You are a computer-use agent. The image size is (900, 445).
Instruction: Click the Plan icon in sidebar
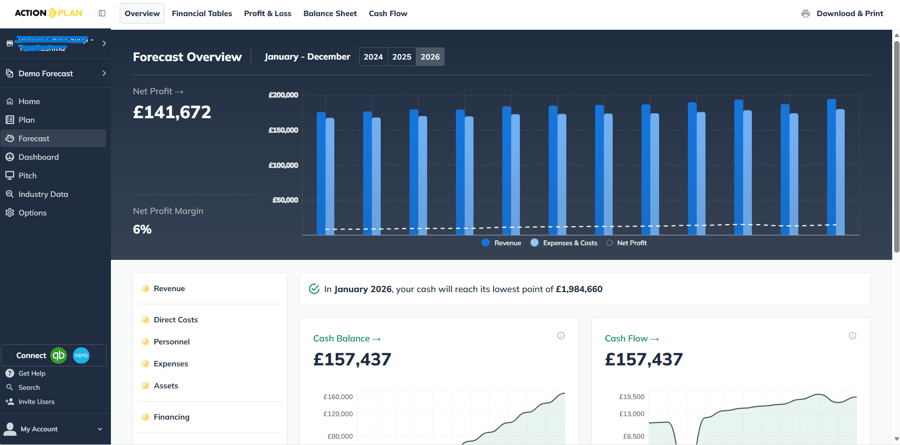pyautogui.click(x=10, y=120)
